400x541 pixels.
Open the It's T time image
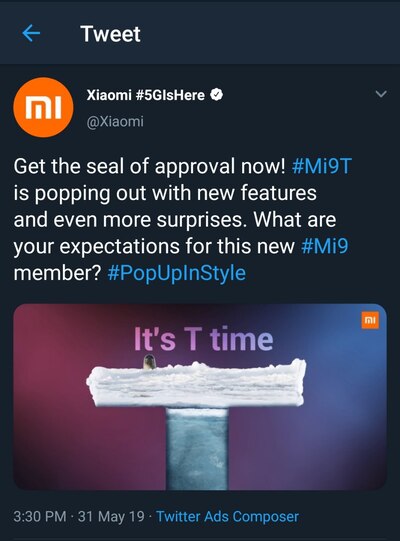coord(200,397)
